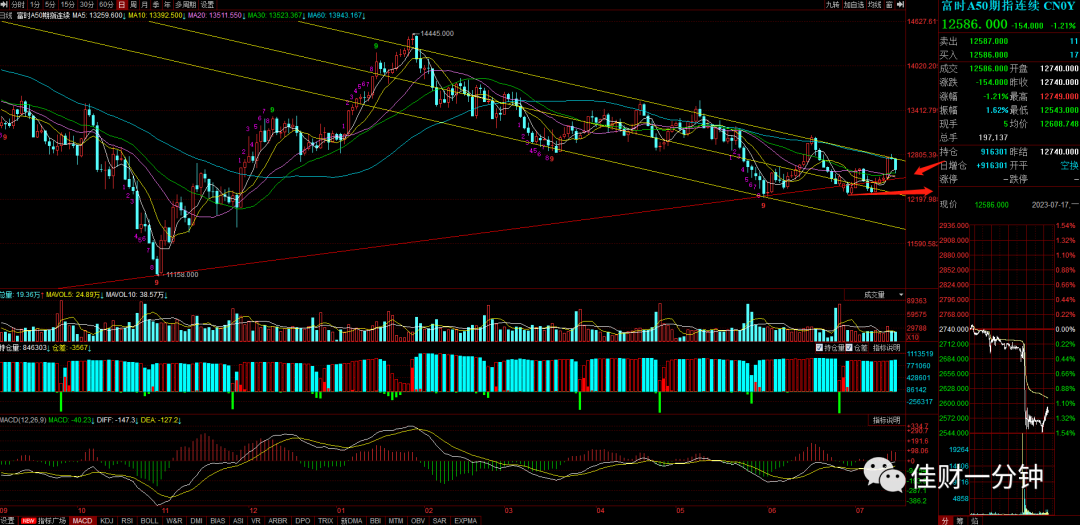Open 指标说明 in the MACD panel
Image resolution: width=1080 pixels, height=525 pixels.
[x=886, y=420]
